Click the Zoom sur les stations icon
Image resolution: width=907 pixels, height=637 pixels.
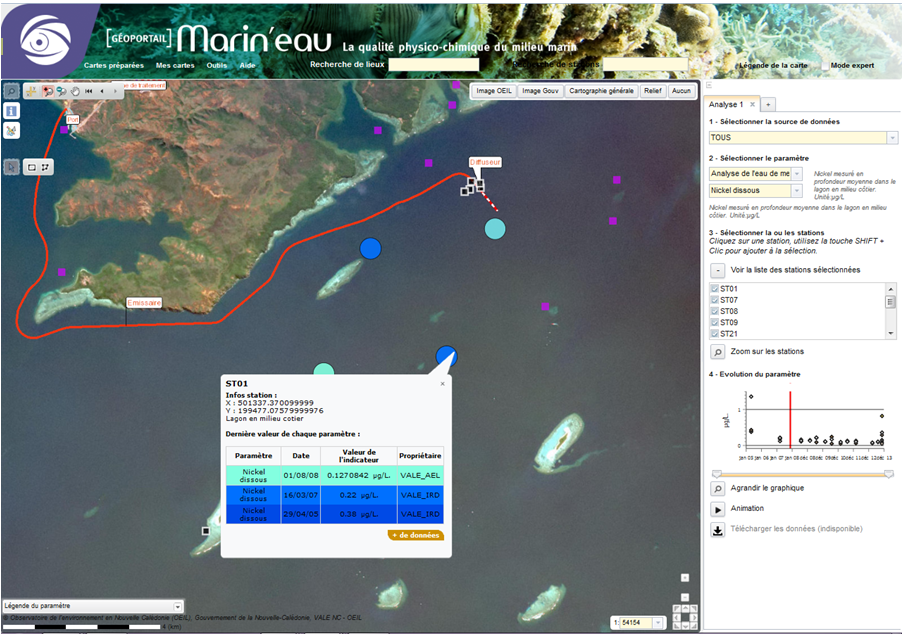pyautogui.click(x=718, y=352)
